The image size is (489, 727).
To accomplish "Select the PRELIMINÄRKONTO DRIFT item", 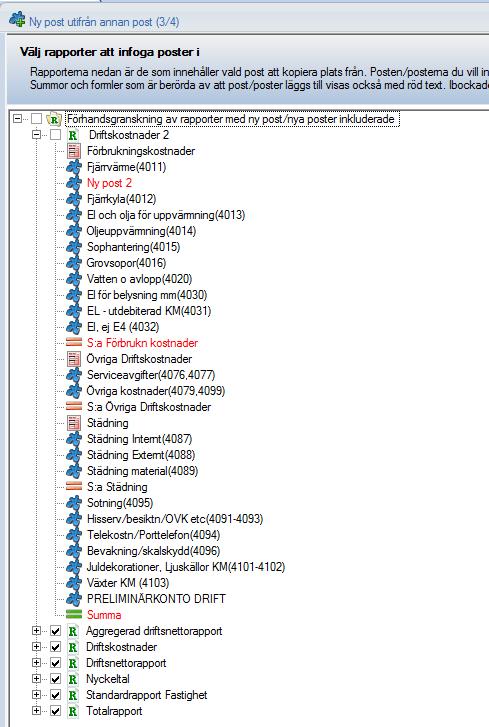I will tap(156, 599).
